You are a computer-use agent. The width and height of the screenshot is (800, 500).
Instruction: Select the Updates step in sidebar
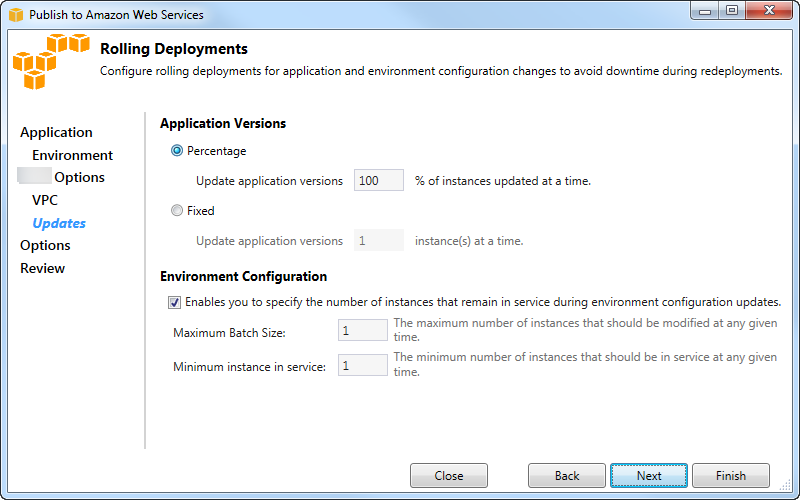coord(59,223)
